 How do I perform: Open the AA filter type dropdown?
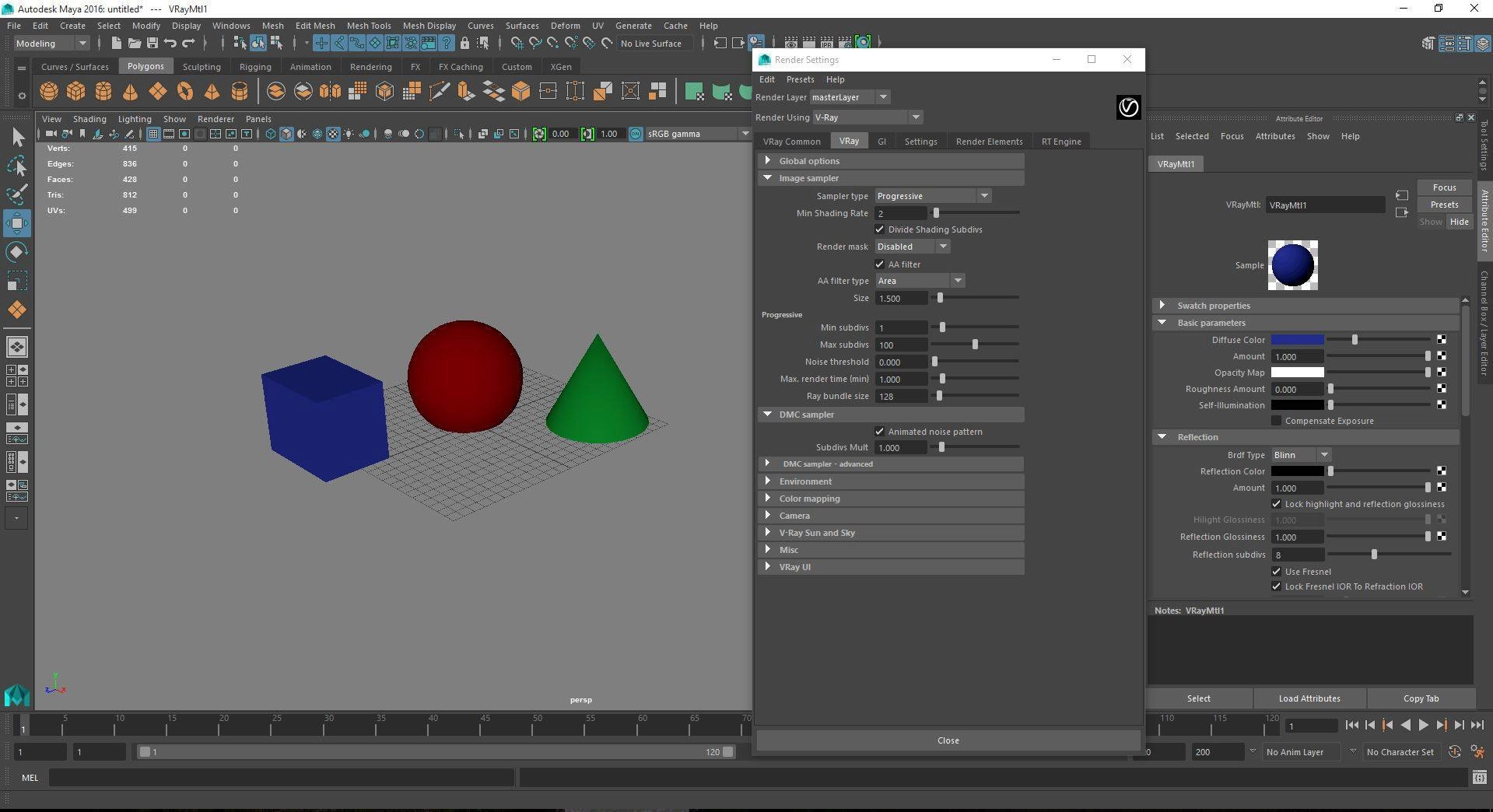click(920, 281)
